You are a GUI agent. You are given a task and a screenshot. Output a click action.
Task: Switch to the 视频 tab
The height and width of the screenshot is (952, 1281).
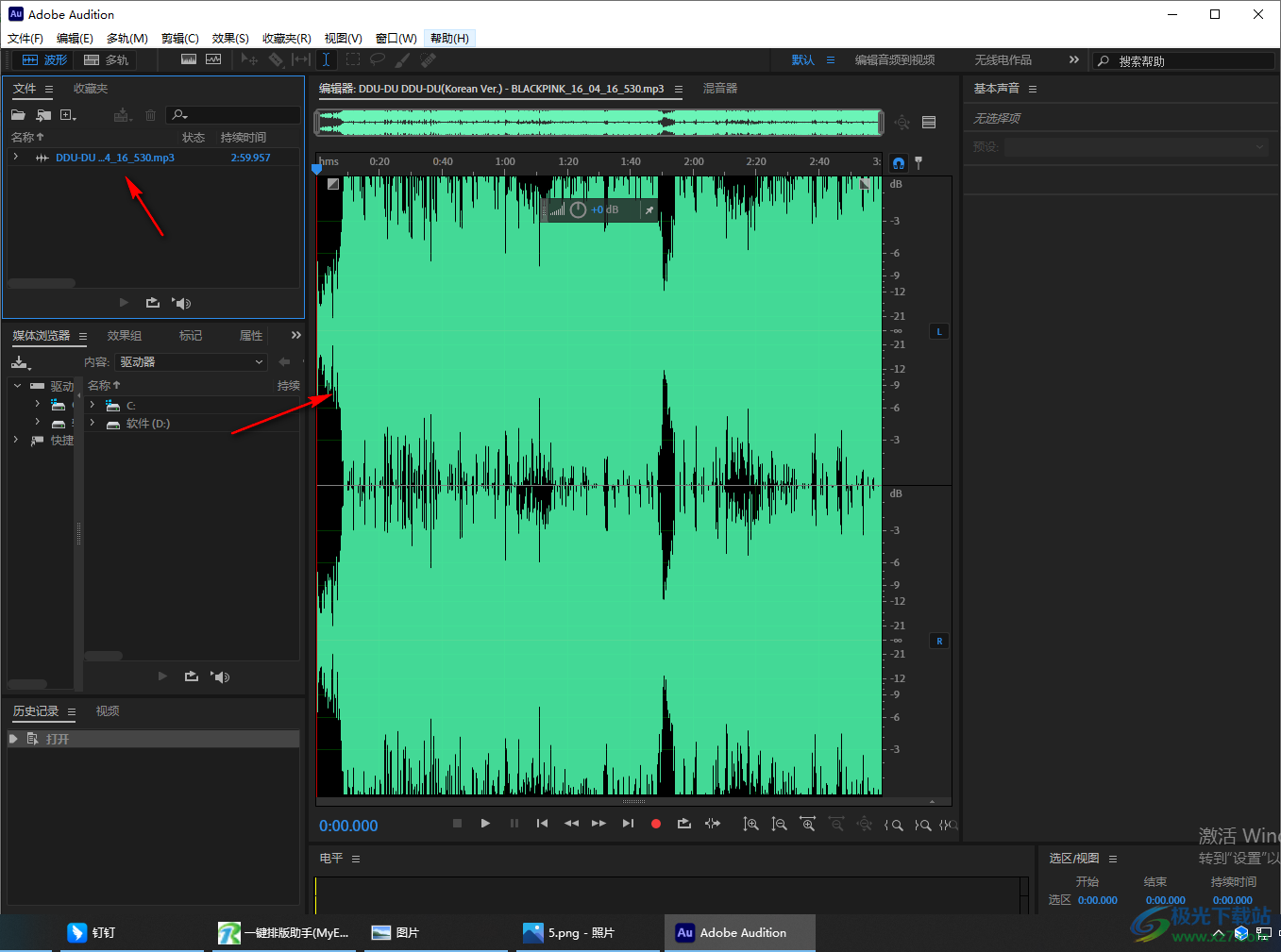[x=108, y=711]
